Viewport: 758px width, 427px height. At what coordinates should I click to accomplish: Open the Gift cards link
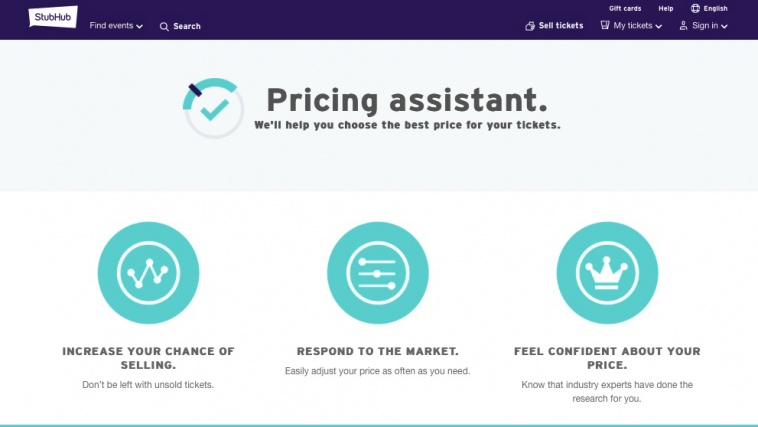coord(625,8)
